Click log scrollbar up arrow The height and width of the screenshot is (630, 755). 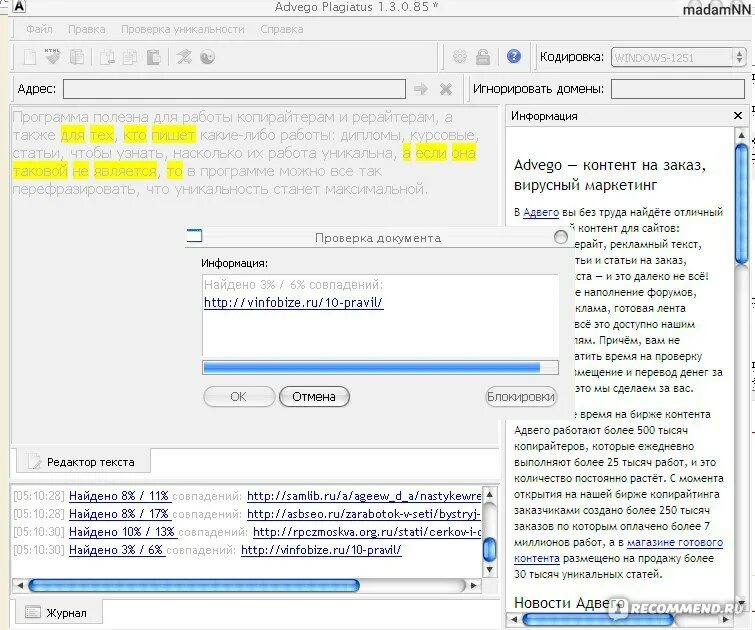click(x=489, y=494)
